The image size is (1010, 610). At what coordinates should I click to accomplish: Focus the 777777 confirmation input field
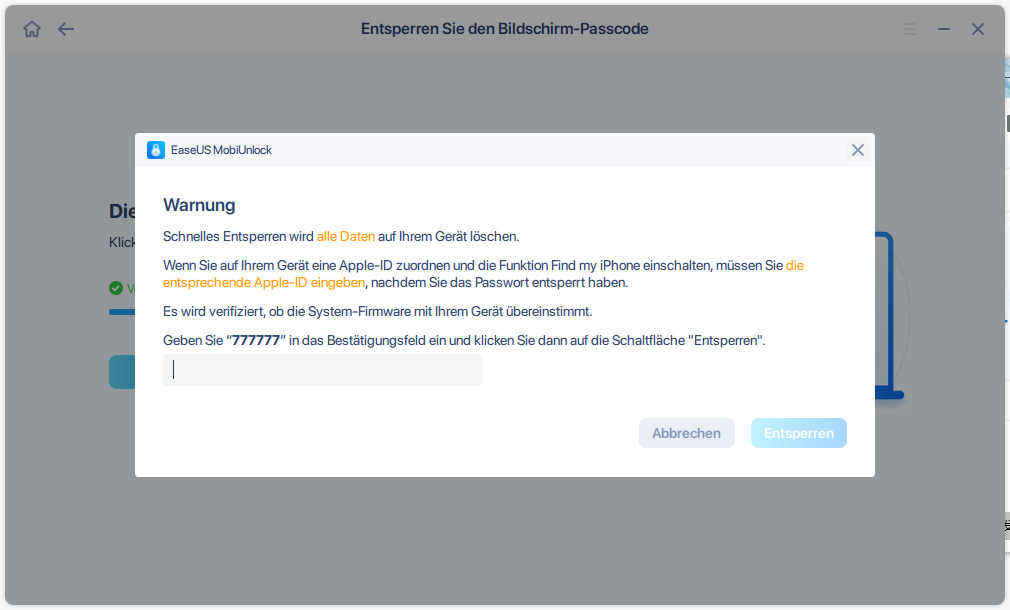[x=323, y=370]
